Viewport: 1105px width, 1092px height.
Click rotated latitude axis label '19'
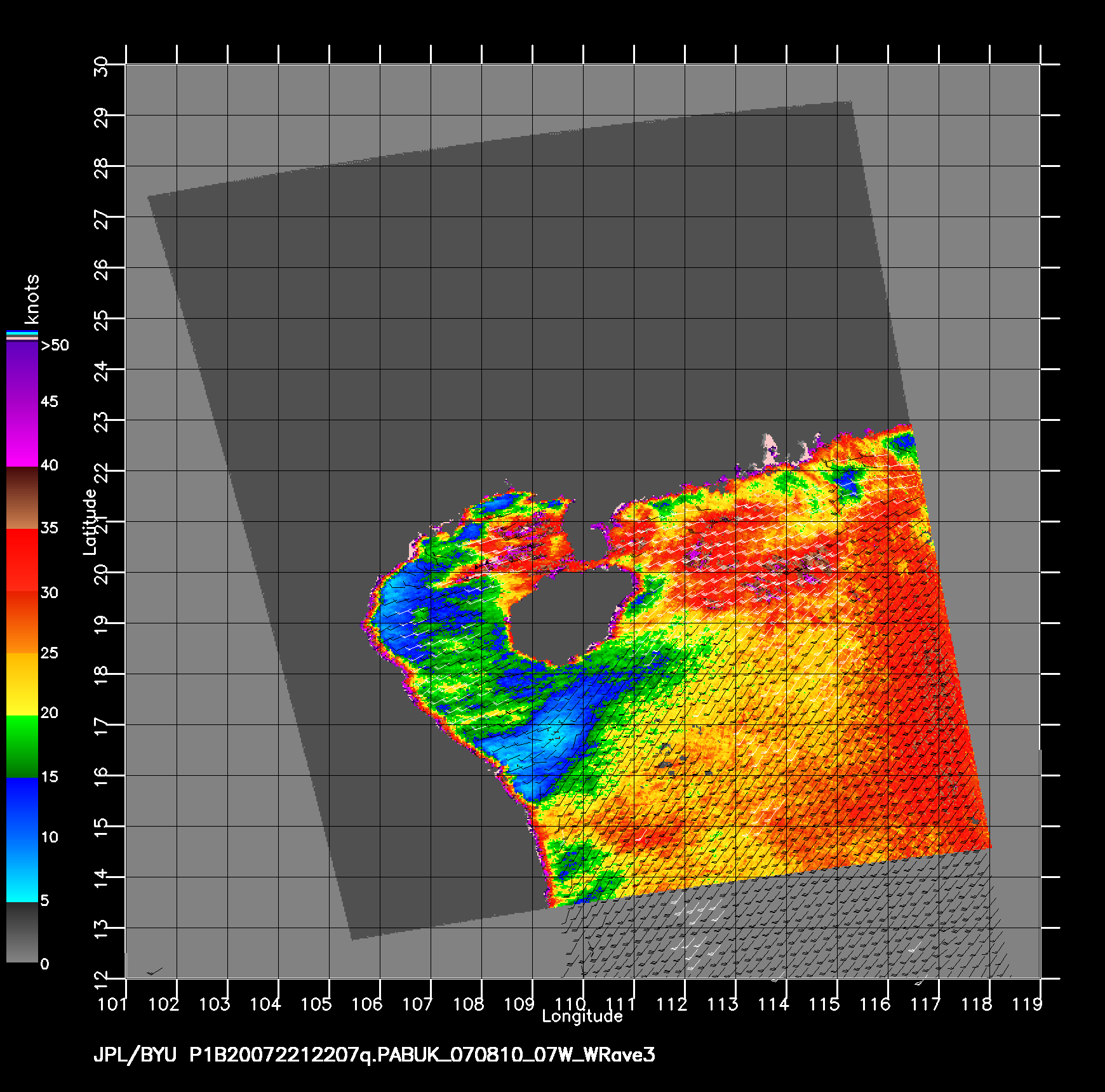click(102, 626)
